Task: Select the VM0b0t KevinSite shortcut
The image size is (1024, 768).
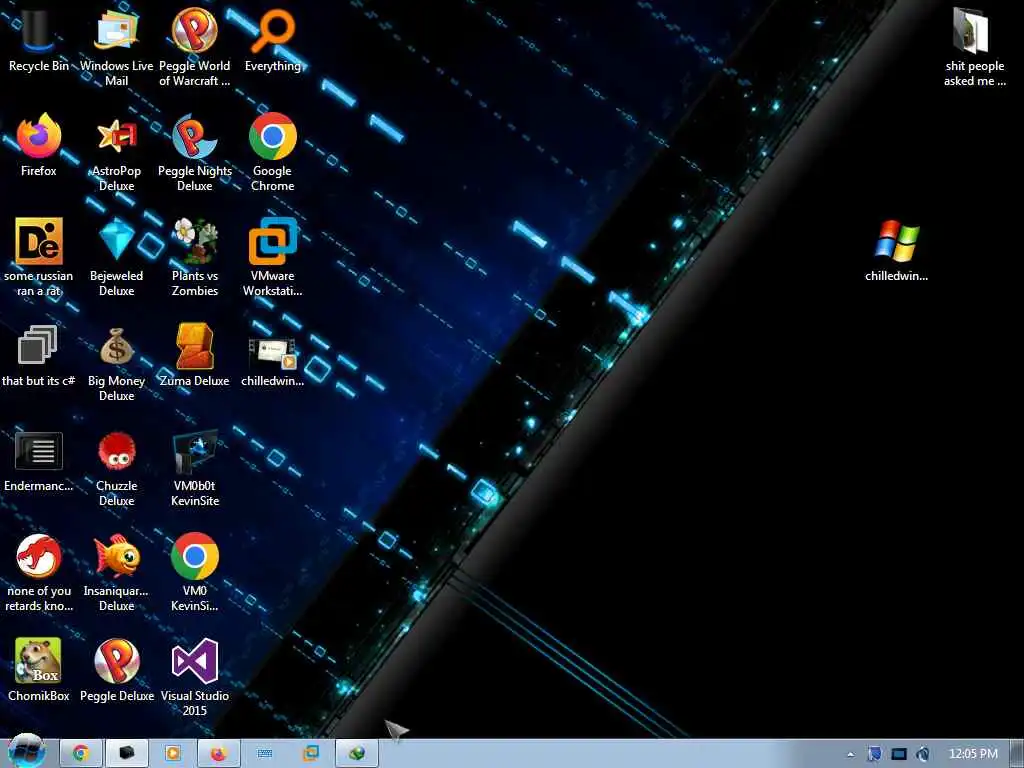Action: click(x=195, y=469)
